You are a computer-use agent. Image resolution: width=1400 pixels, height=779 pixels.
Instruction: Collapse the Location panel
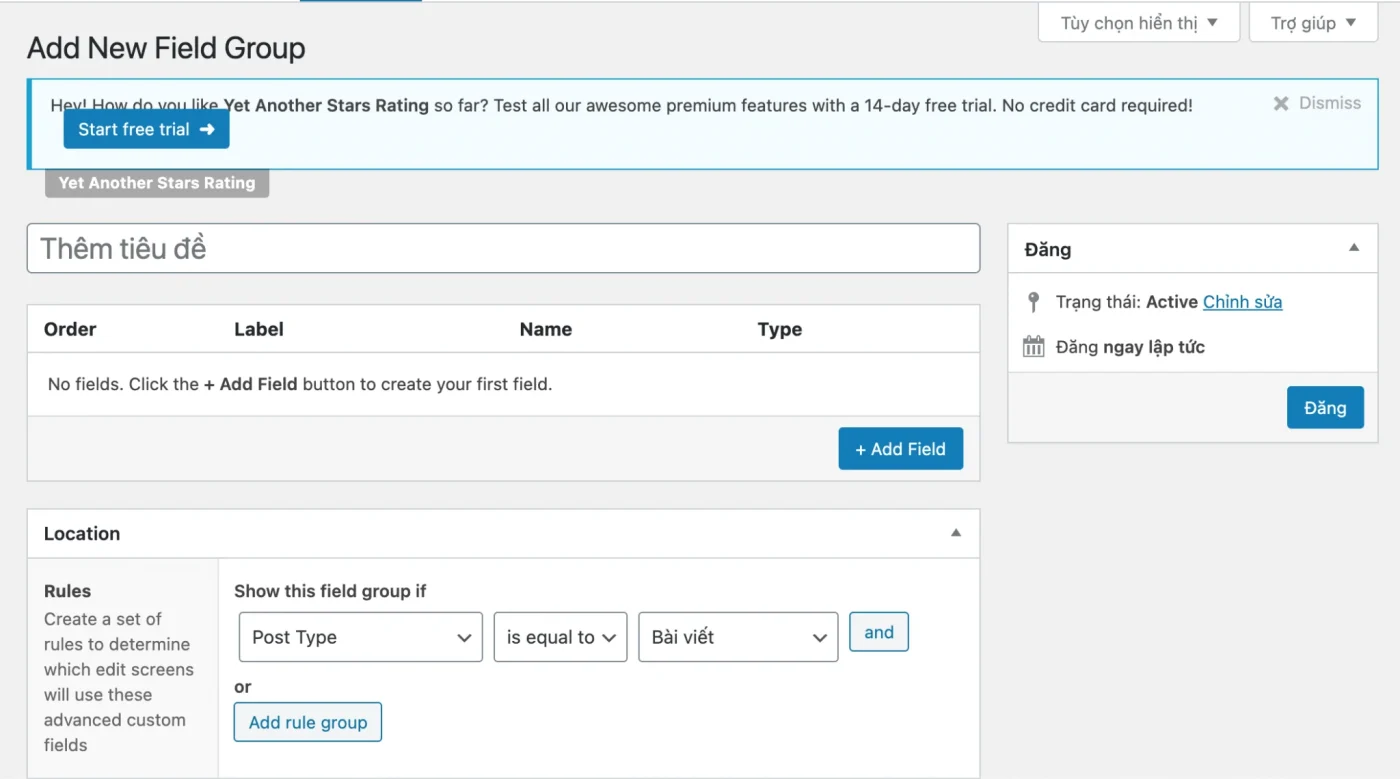point(955,533)
